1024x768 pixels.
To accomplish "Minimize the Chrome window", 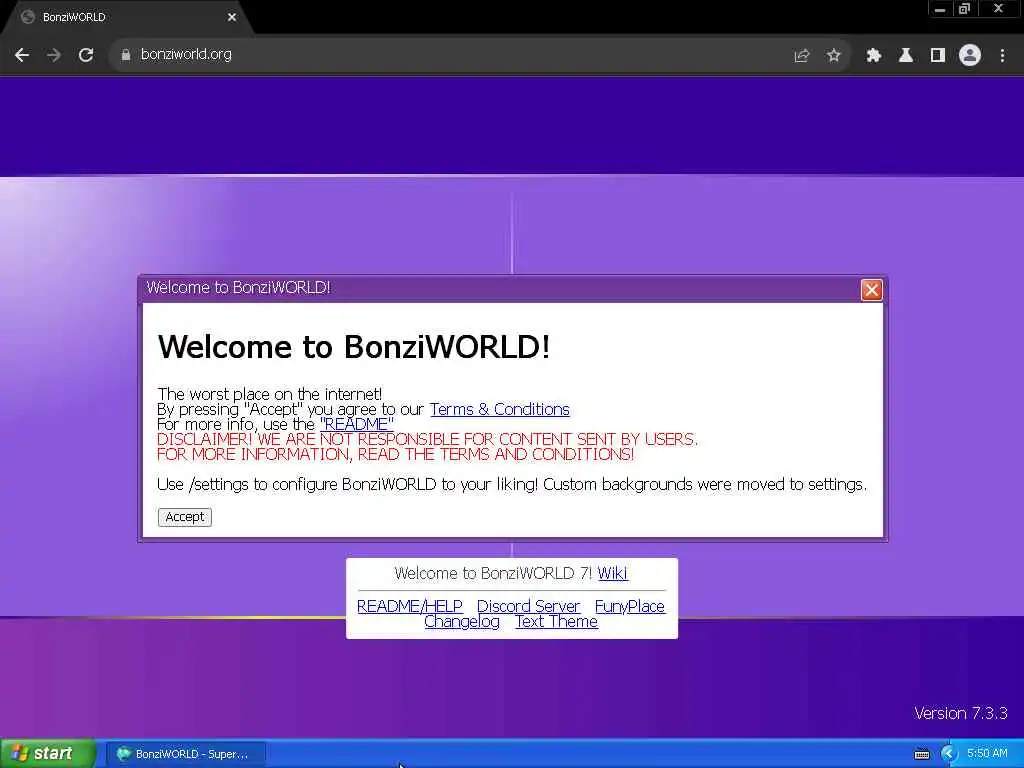I will point(940,9).
